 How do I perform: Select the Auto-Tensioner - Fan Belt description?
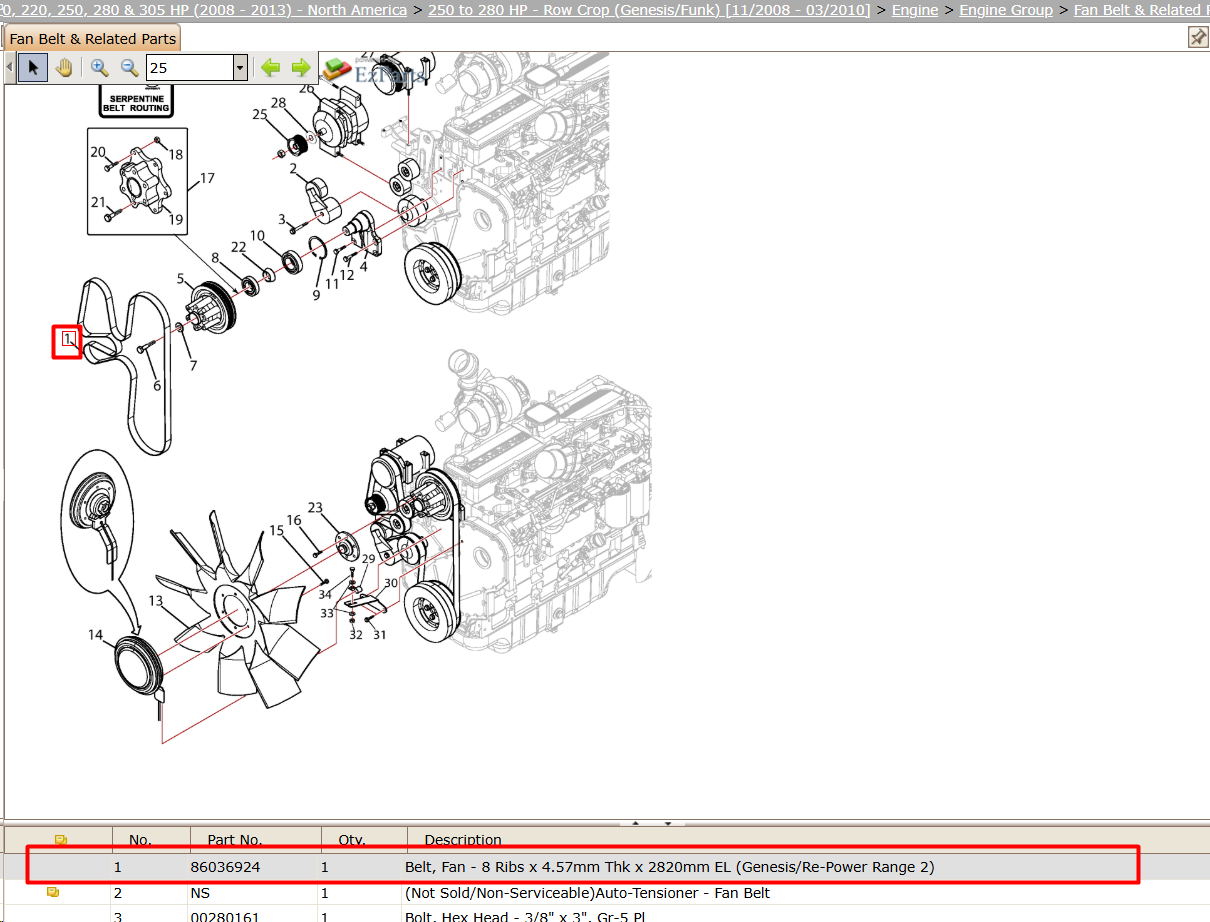(587, 893)
